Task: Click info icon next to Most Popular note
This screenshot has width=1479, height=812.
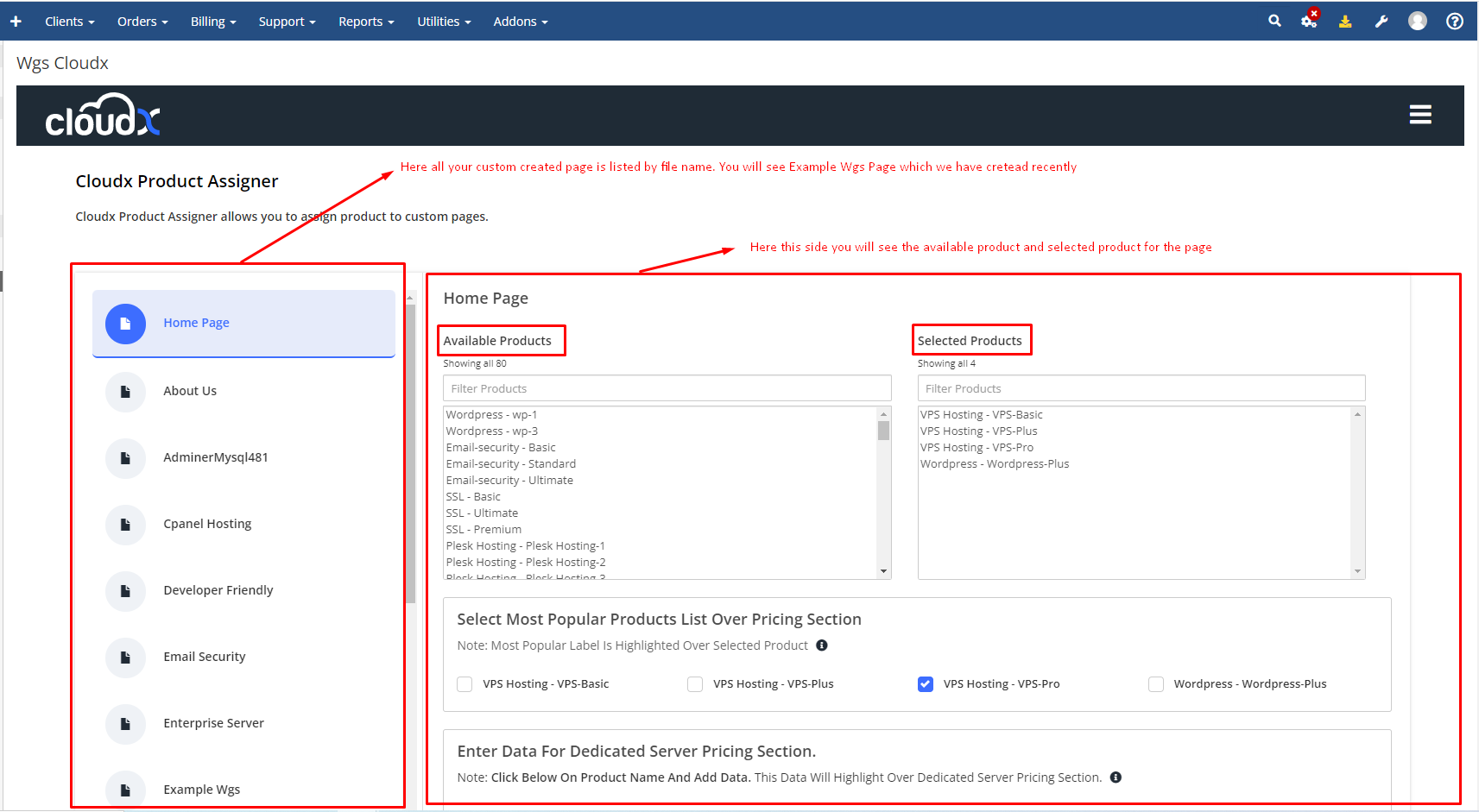Action: tap(822, 645)
